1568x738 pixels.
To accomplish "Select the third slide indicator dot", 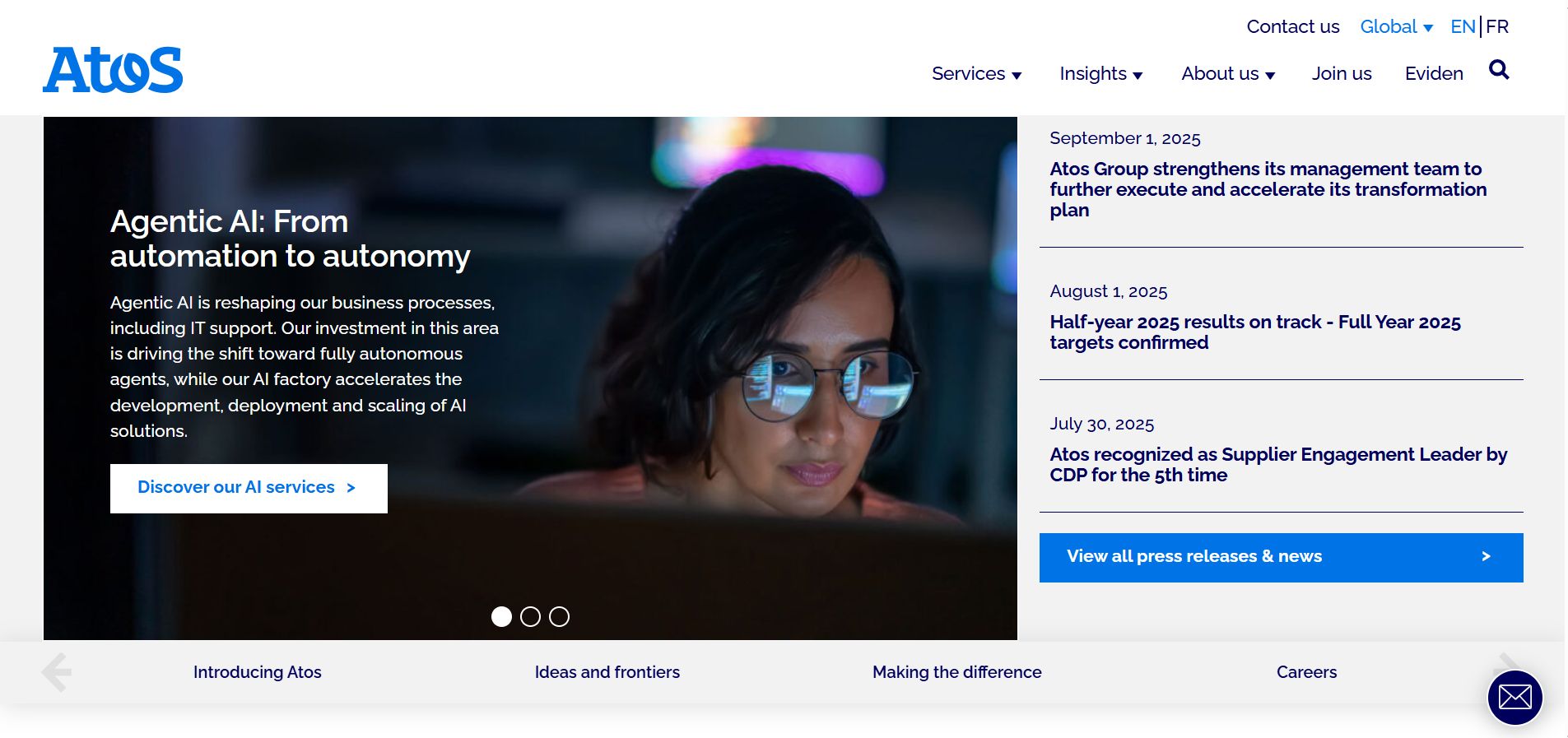I will [559, 617].
